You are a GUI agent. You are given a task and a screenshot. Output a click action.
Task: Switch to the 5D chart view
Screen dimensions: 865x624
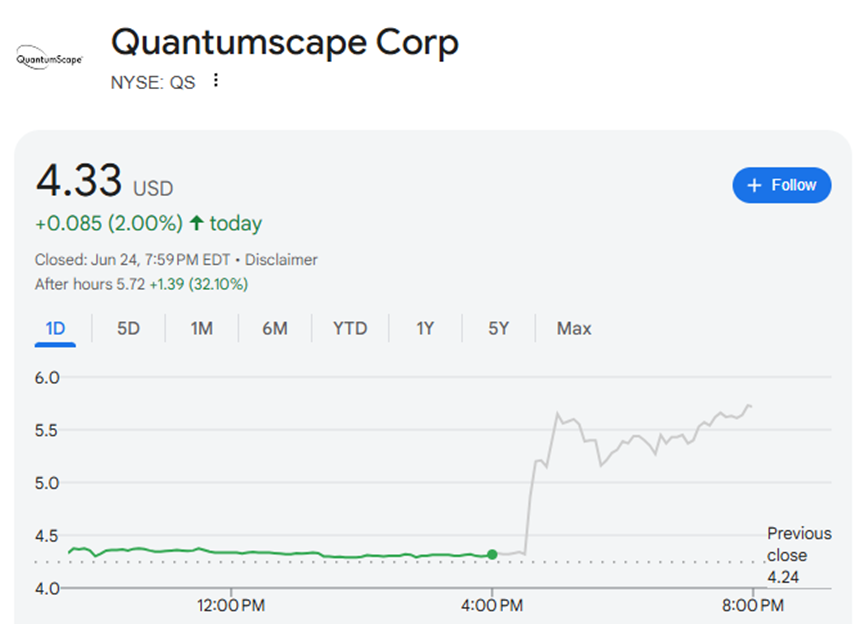click(x=127, y=328)
